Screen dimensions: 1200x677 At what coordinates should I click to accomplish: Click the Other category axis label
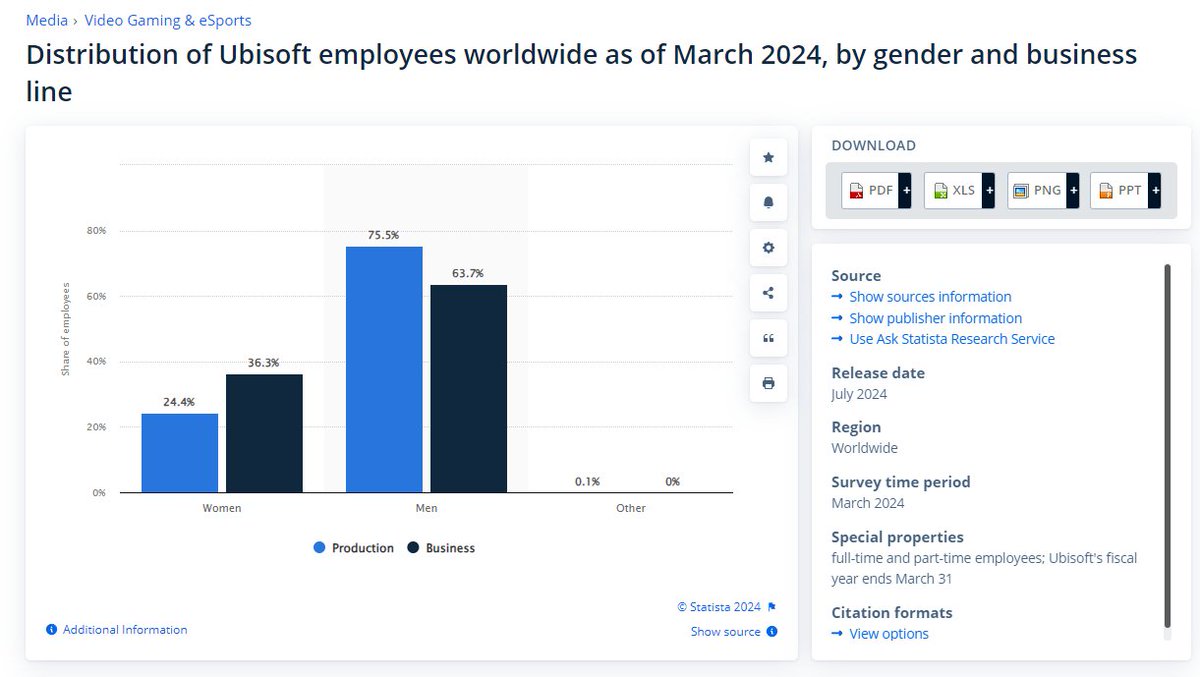pyautogui.click(x=631, y=508)
